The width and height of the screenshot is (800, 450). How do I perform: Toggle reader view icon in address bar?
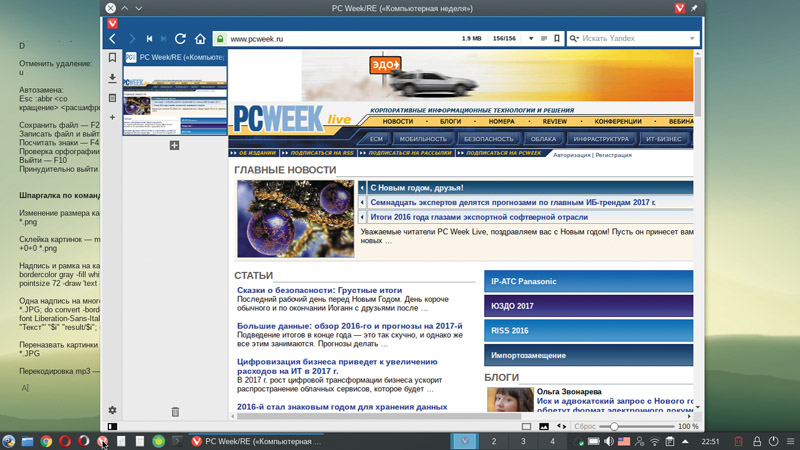pyautogui.click(x=544, y=39)
